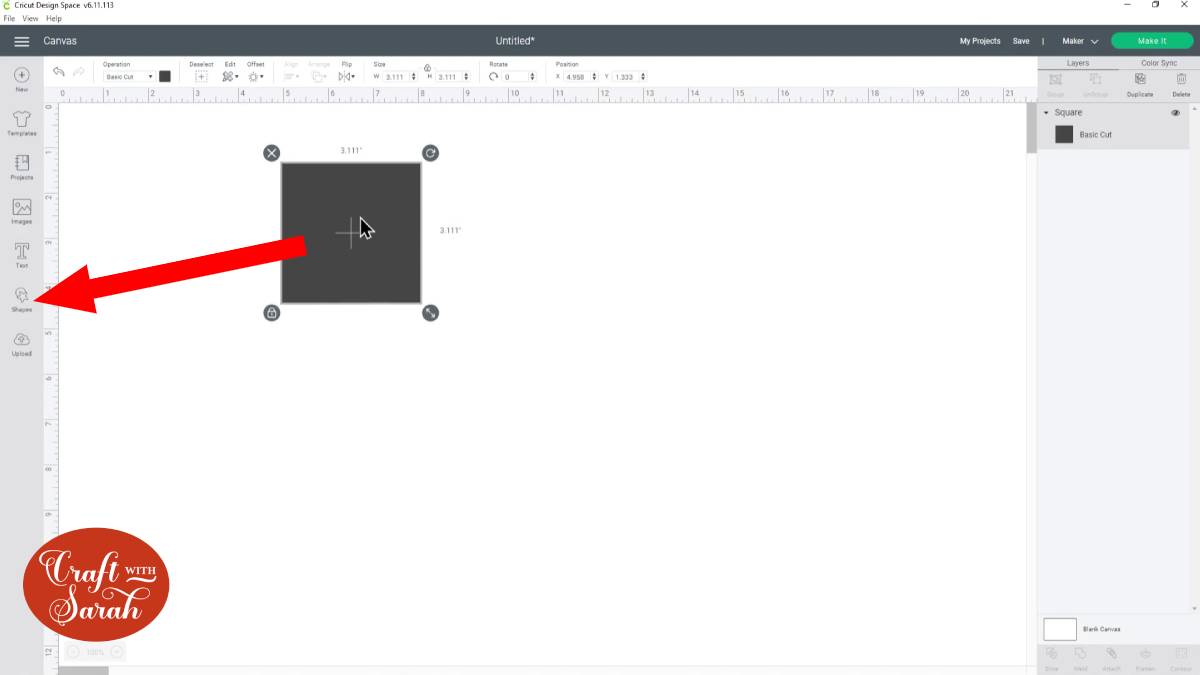This screenshot has height=675, width=1200.
Task: Open the Maker machine selector dropdown
Action: click(x=1080, y=41)
